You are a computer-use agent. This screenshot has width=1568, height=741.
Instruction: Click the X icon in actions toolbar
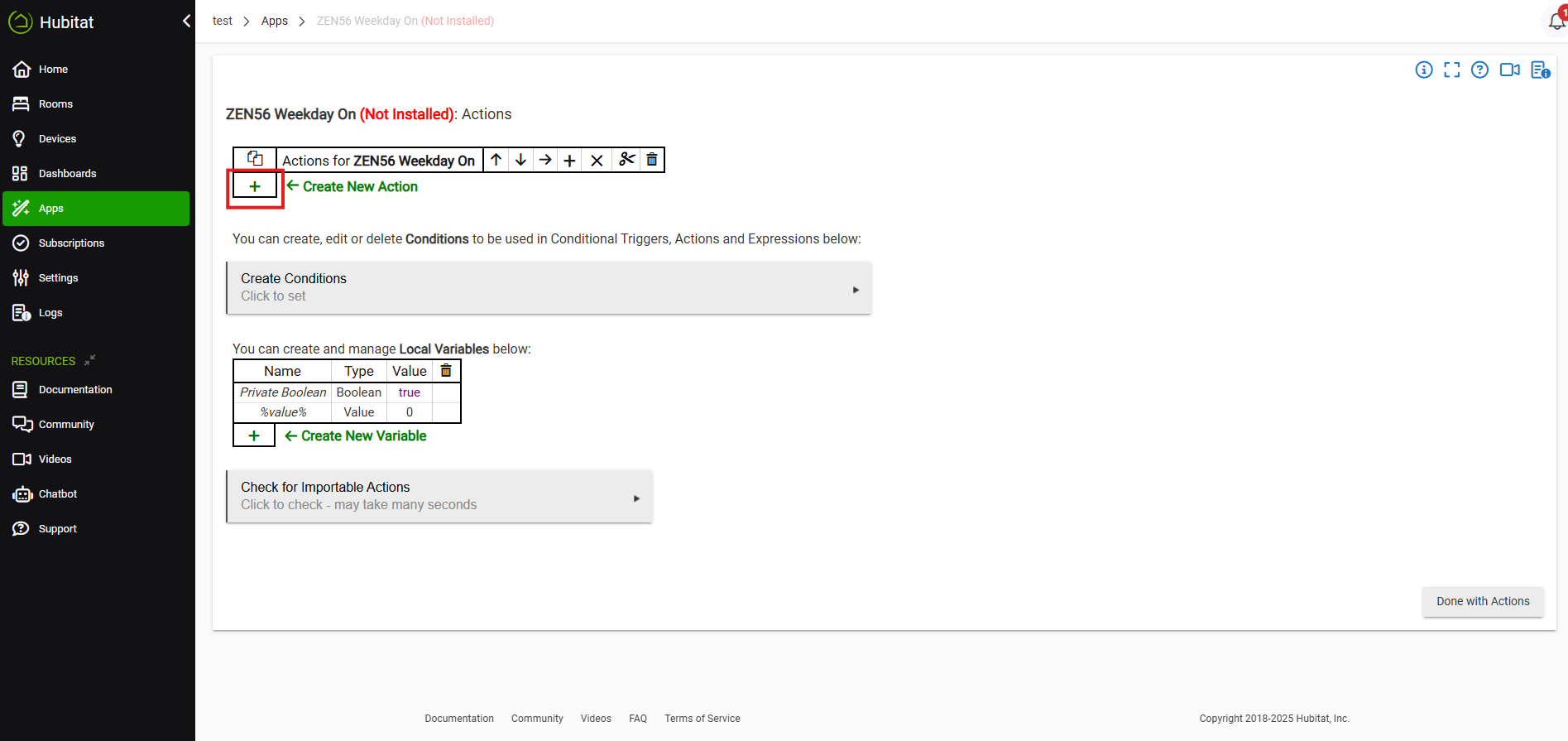click(597, 160)
